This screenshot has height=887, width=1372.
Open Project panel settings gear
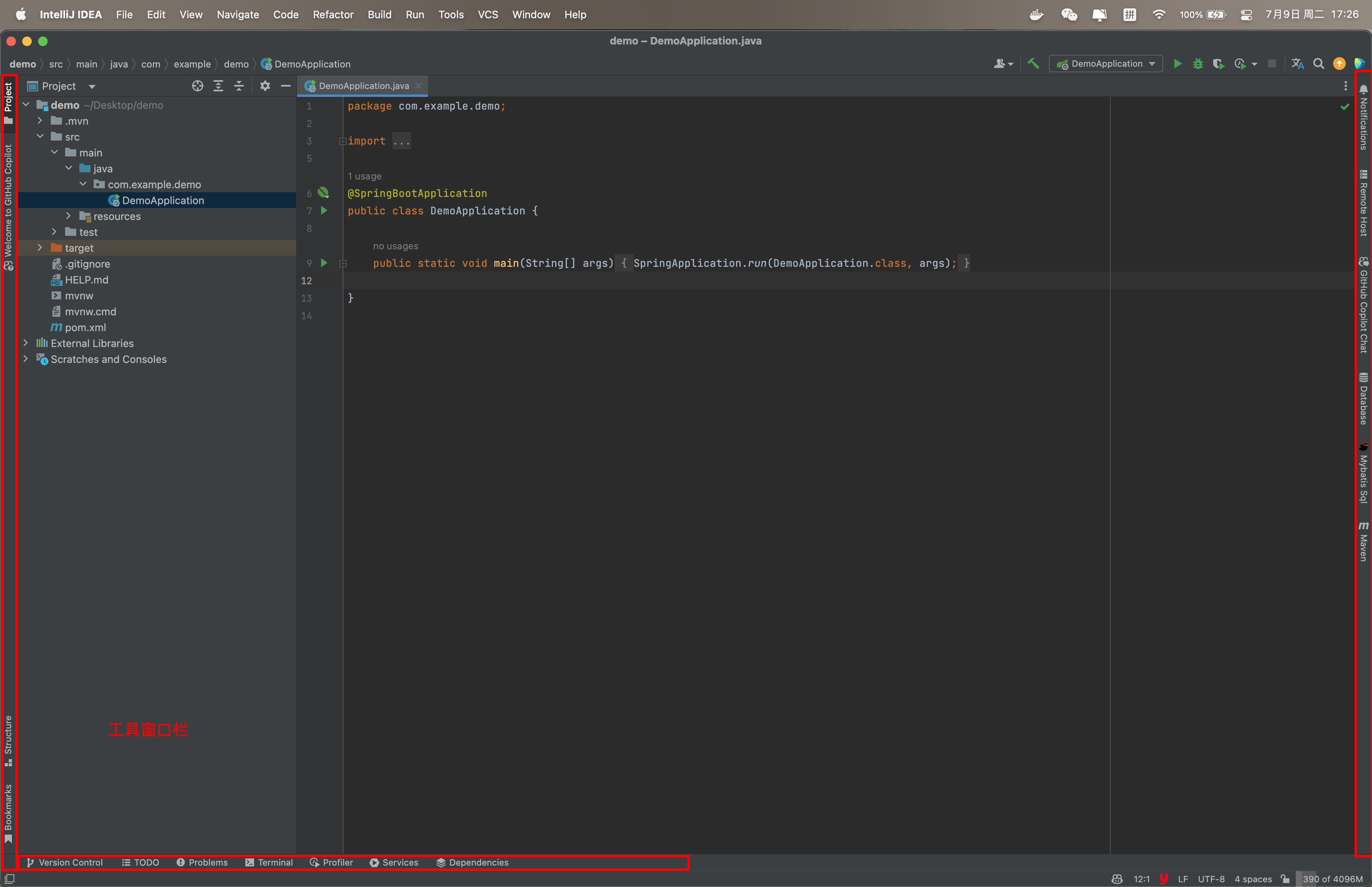point(265,86)
